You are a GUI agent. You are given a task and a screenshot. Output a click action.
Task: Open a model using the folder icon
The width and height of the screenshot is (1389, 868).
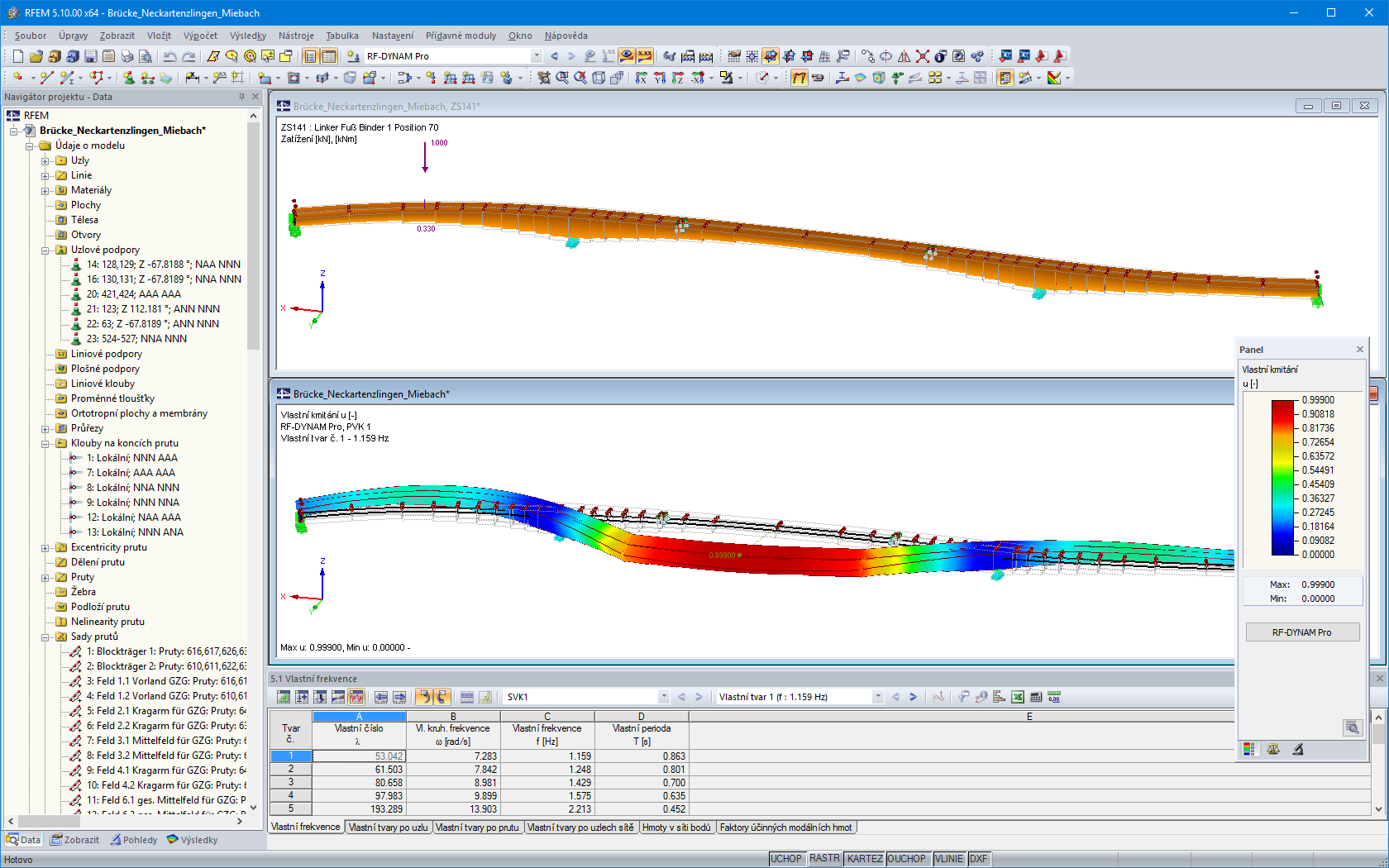tap(36, 56)
